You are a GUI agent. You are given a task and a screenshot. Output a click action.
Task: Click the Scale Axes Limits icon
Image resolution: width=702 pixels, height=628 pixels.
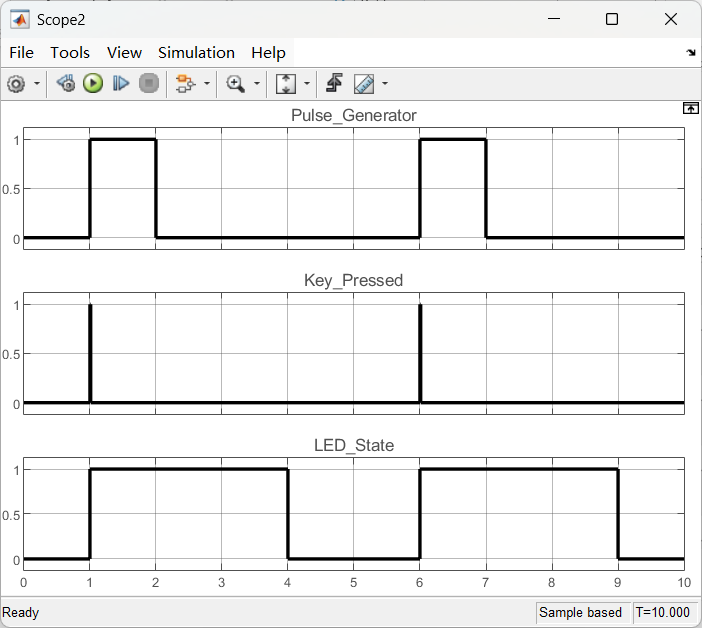[286, 84]
